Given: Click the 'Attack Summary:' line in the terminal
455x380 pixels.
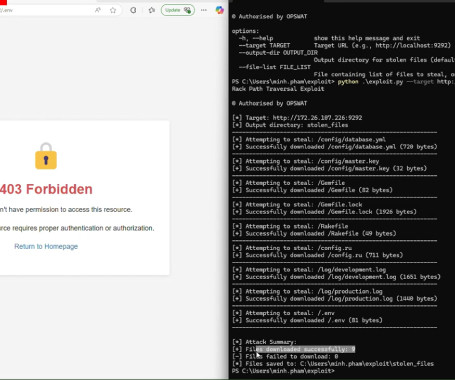Looking at the screenshot, I should [264, 342].
